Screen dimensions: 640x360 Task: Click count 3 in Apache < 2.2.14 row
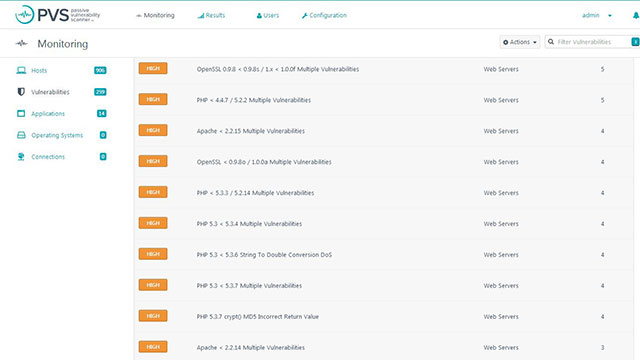pos(602,348)
